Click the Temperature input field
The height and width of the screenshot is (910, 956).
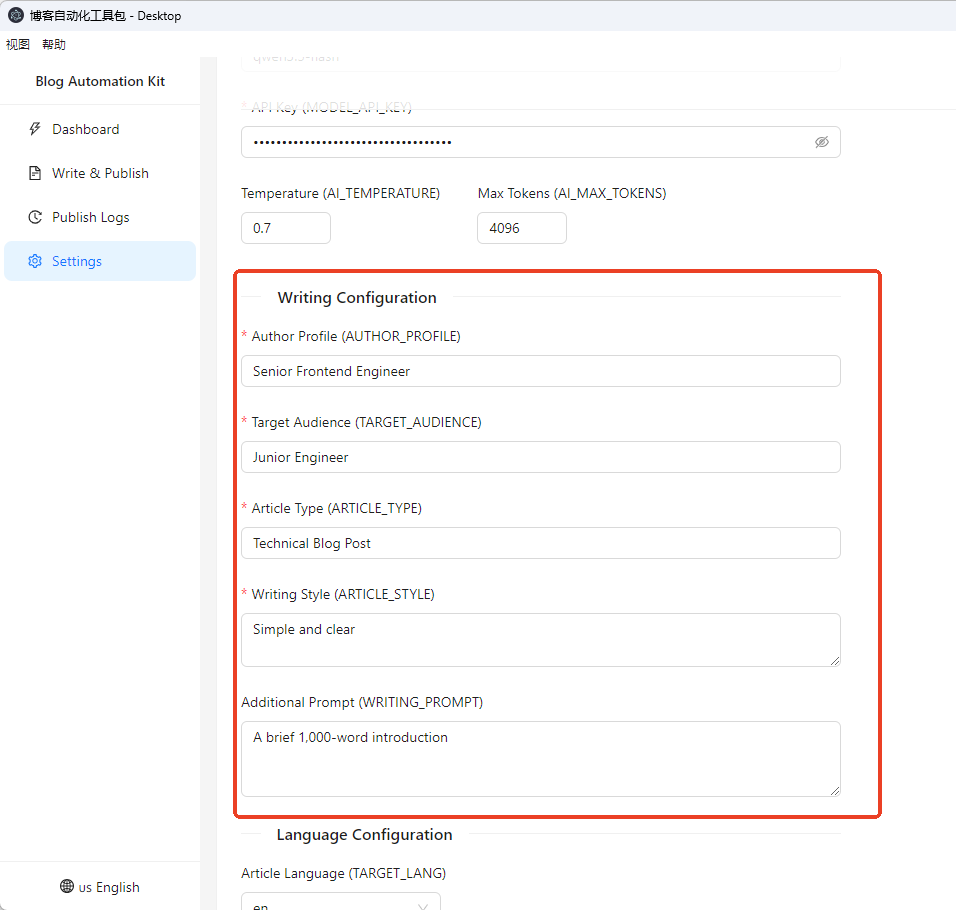(286, 228)
